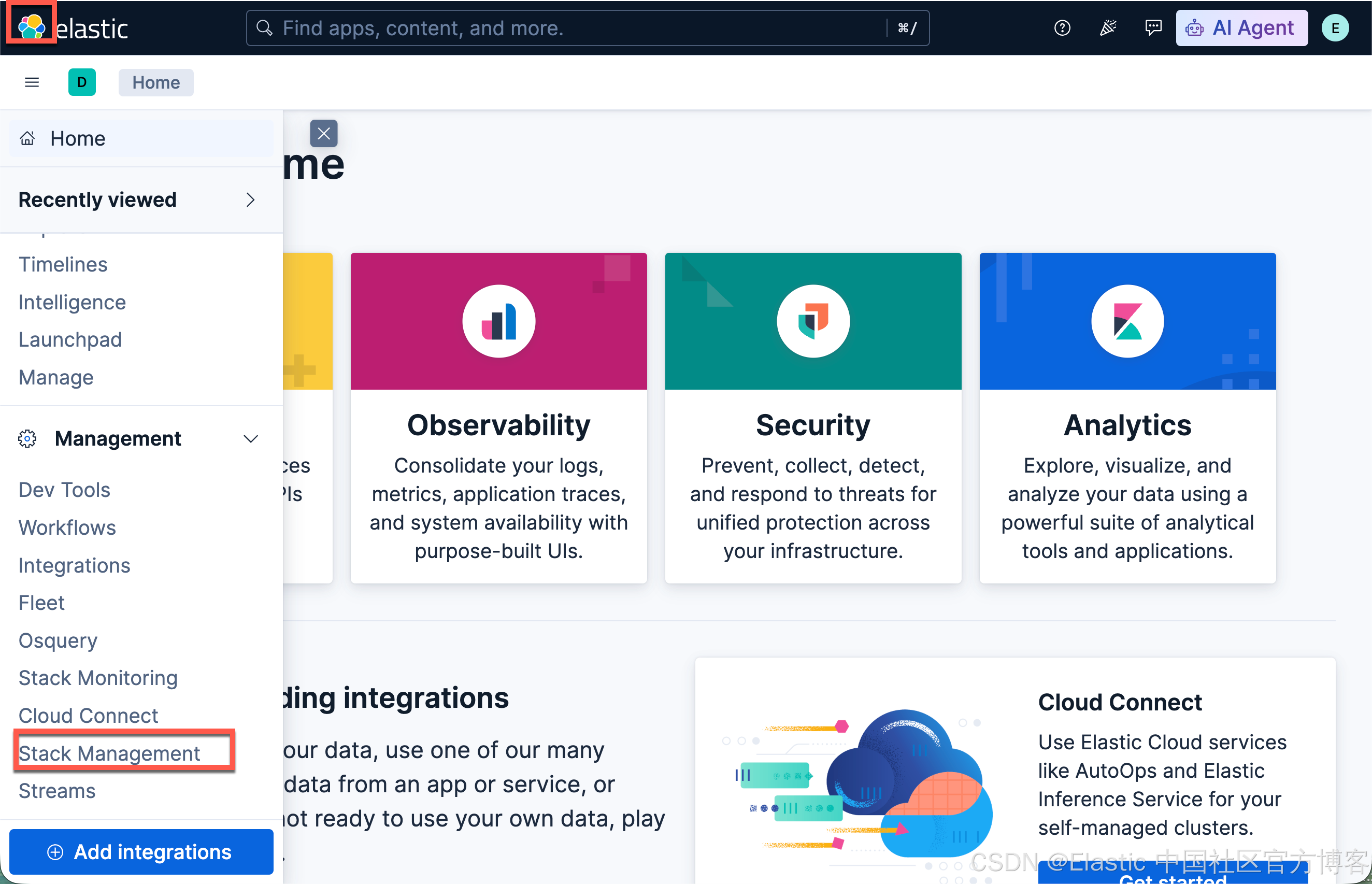Open Stack Management
Image resolution: width=1372 pixels, height=884 pixels.
pos(109,753)
